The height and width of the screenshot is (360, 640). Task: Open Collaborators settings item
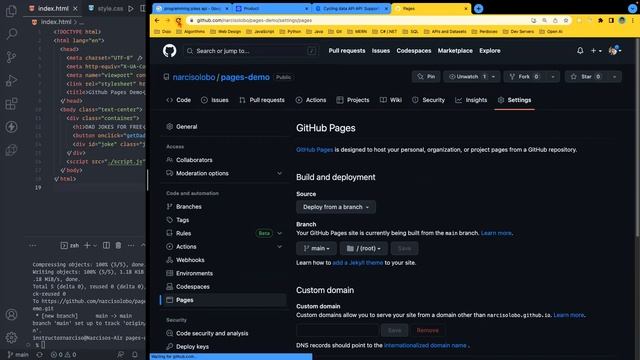tap(224, 160)
